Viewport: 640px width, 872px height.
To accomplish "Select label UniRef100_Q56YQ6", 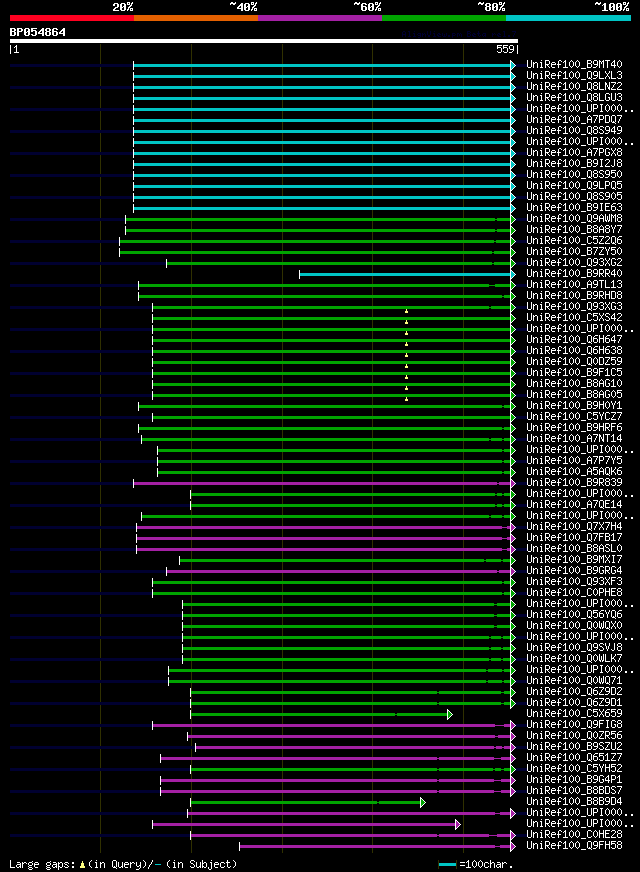I will tap(574, 615).
